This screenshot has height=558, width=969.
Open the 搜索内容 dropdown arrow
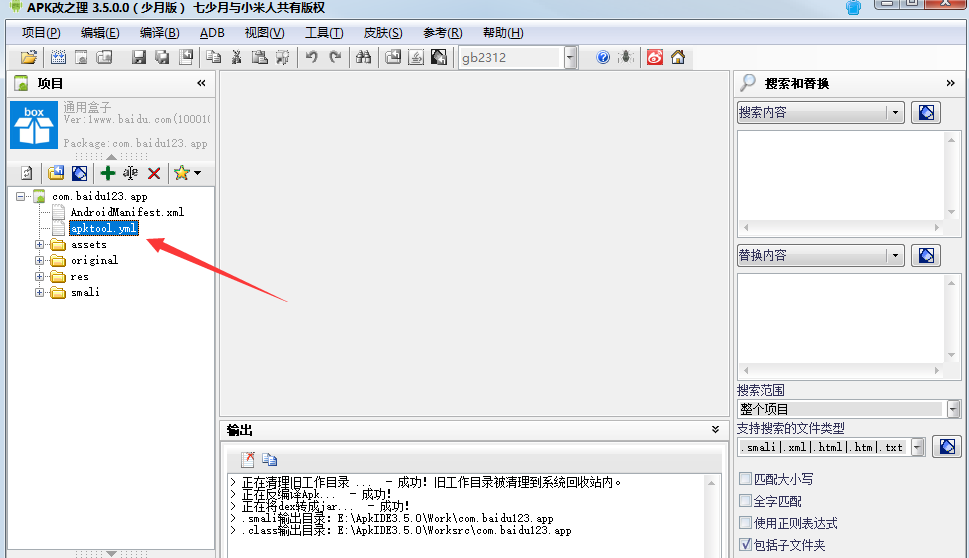[895, 112]
